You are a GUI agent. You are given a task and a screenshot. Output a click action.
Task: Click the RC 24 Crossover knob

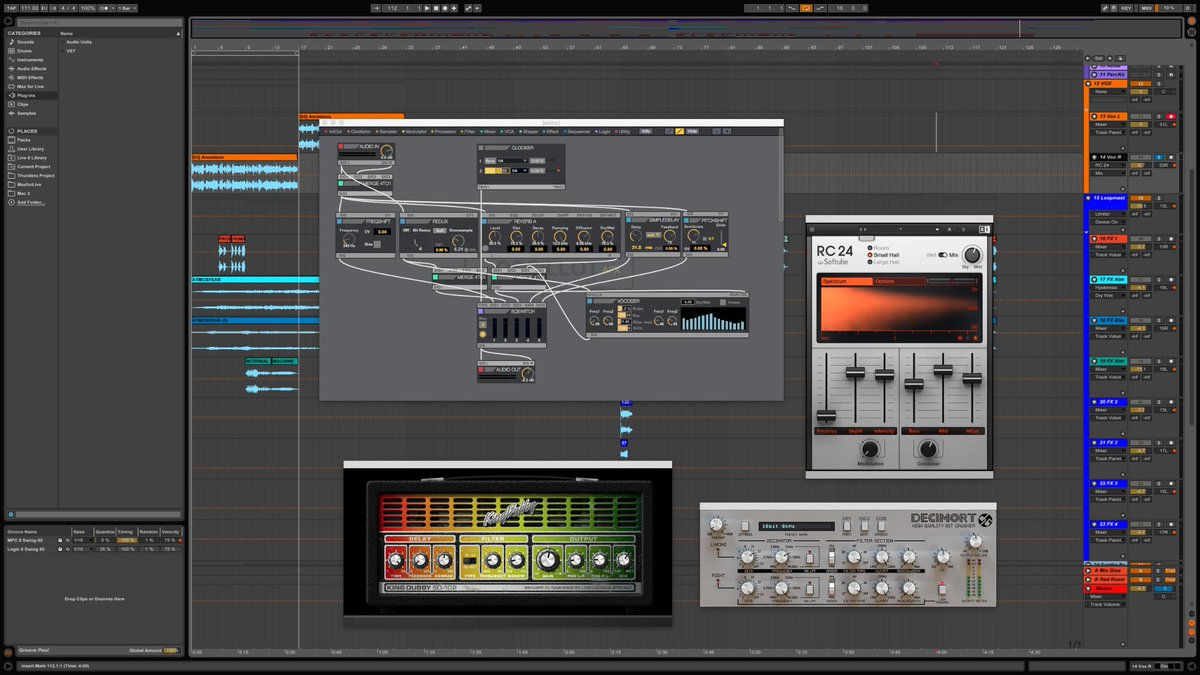(x=928, y=449)
